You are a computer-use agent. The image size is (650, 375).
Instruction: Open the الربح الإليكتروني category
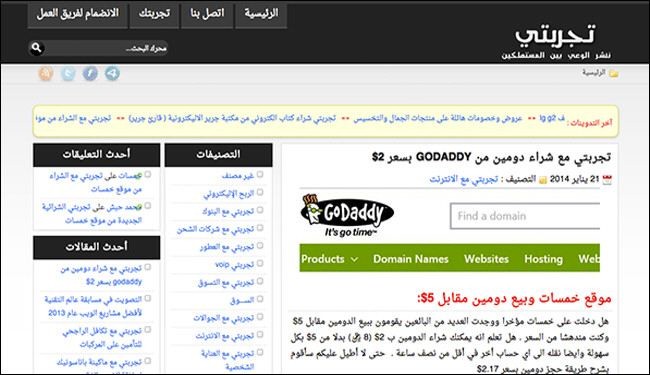(228, 194)
